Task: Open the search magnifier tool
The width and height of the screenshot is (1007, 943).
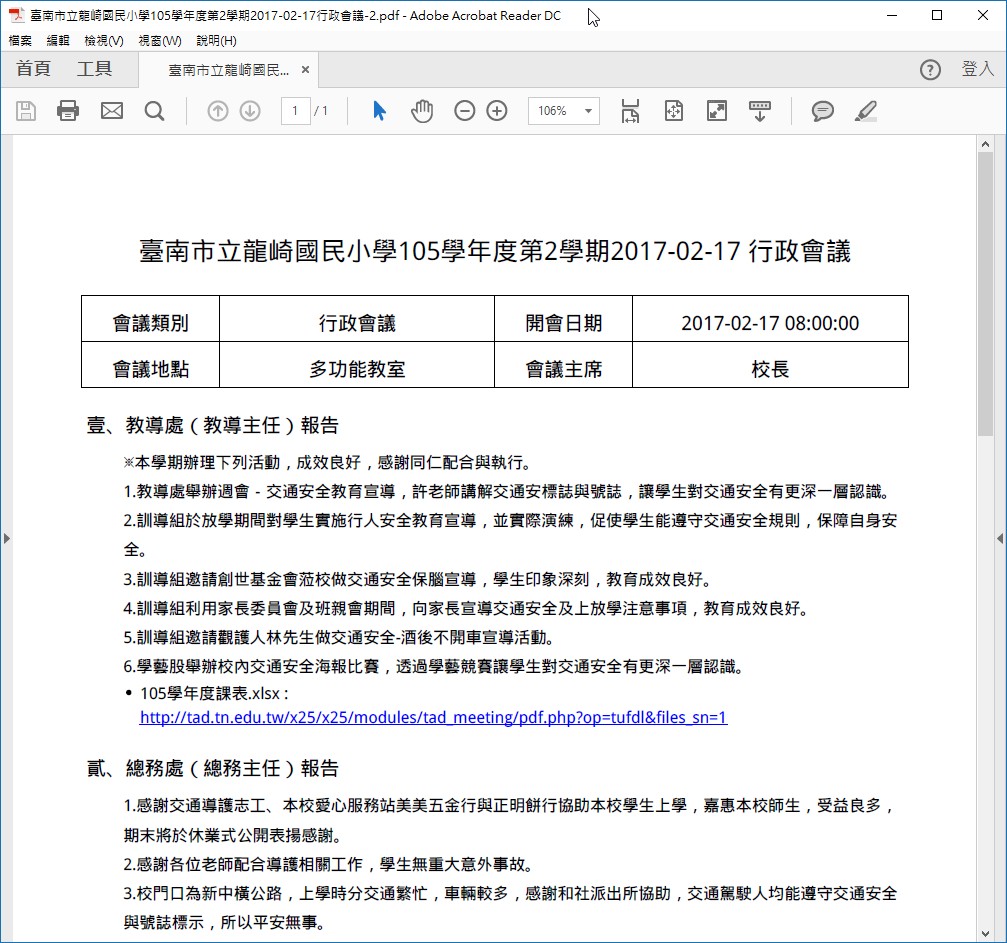Action: click(154, 111)
